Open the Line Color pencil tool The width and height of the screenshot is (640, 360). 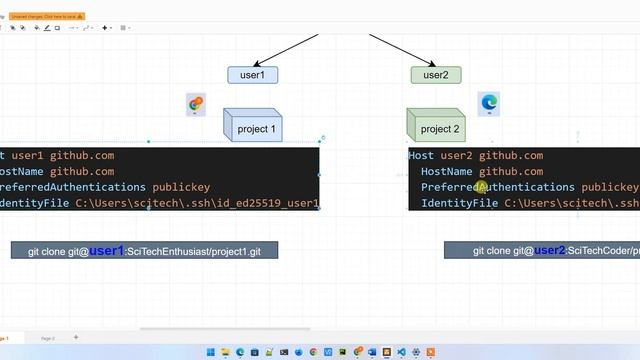(x=47, y=28)
